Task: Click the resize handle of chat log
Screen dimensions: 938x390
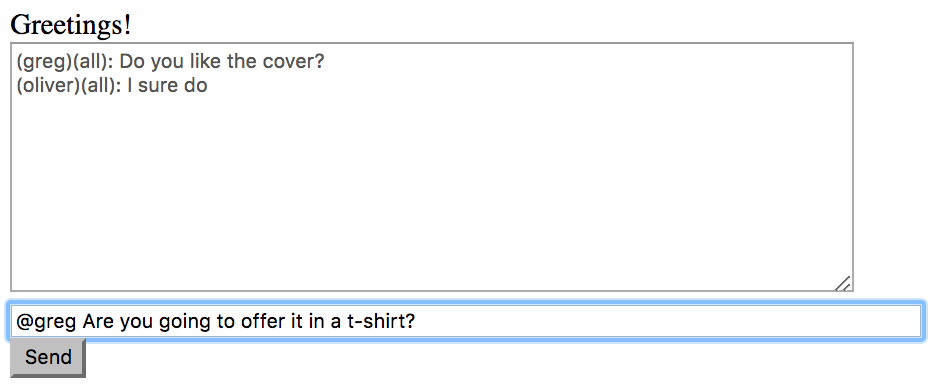Action: click(843, 283)
